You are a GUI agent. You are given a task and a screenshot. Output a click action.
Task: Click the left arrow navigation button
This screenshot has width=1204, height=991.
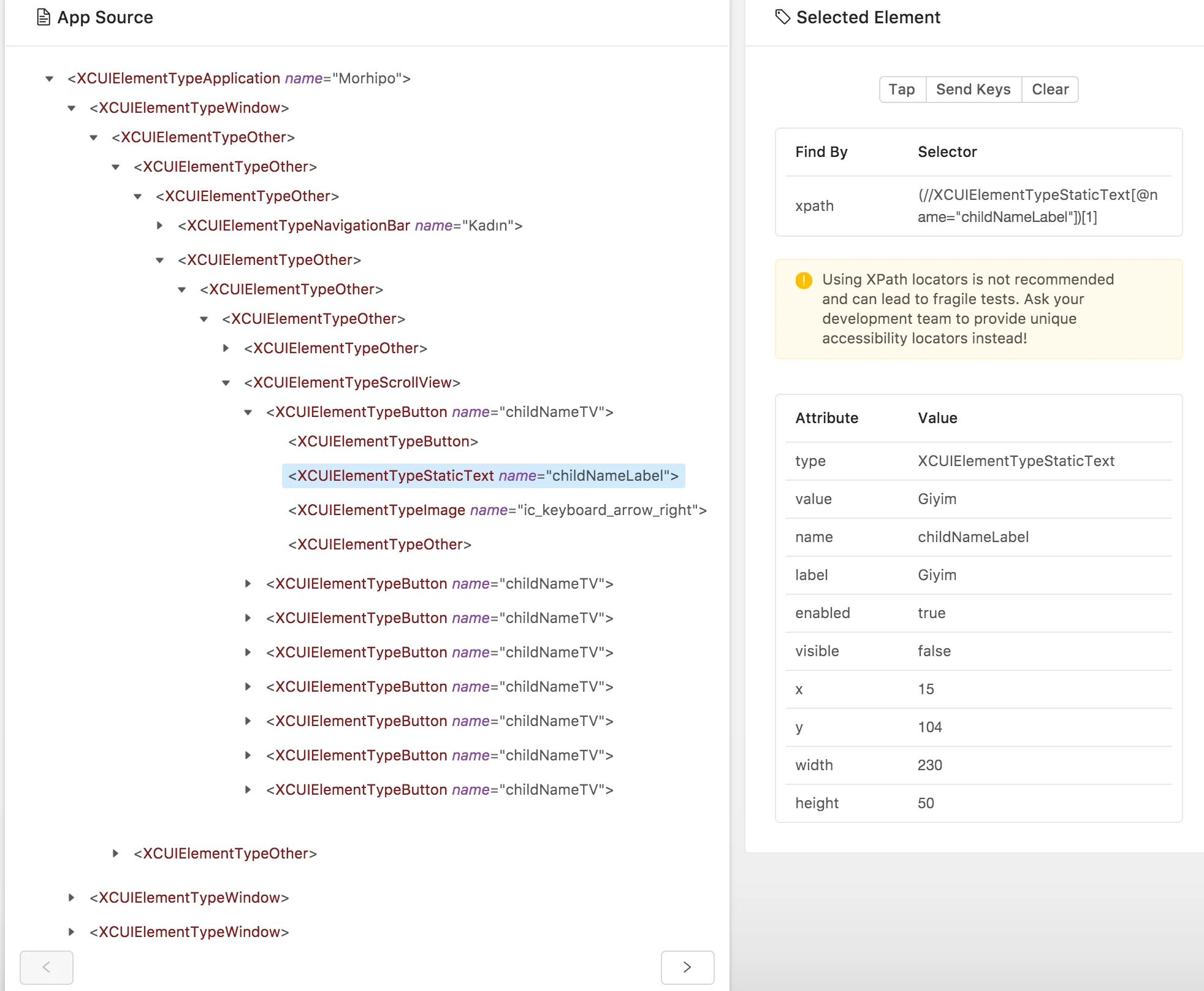pos(47,967)
